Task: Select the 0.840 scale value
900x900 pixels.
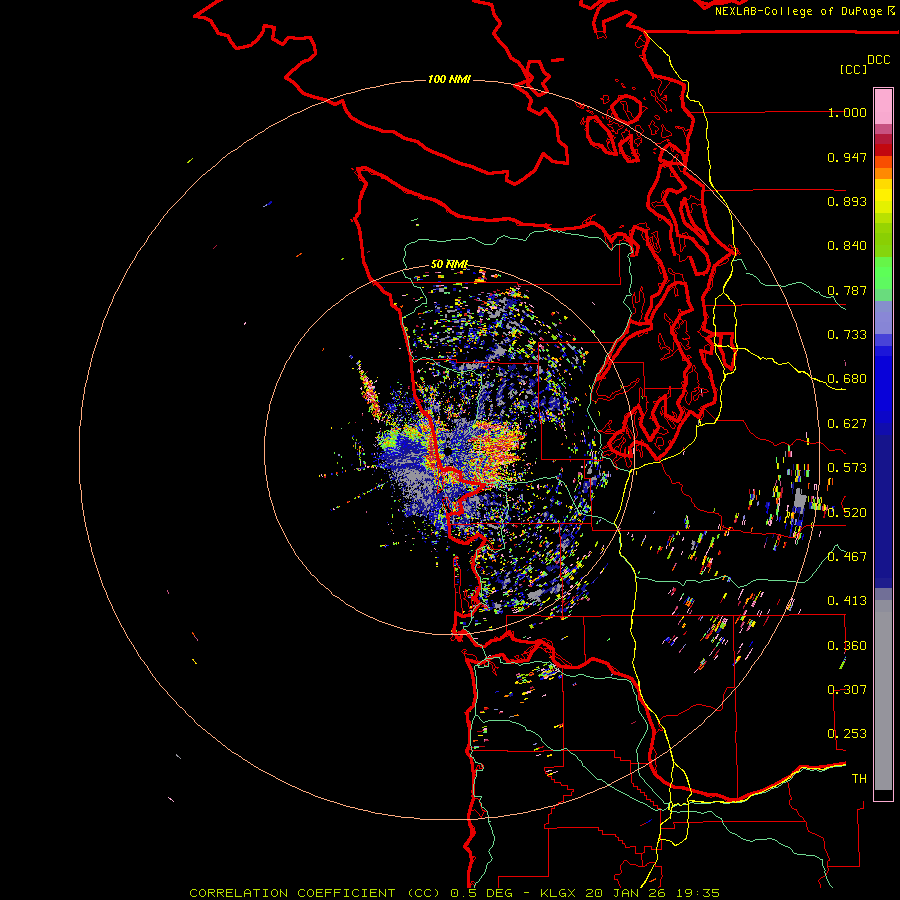Action: click(847, 246)
